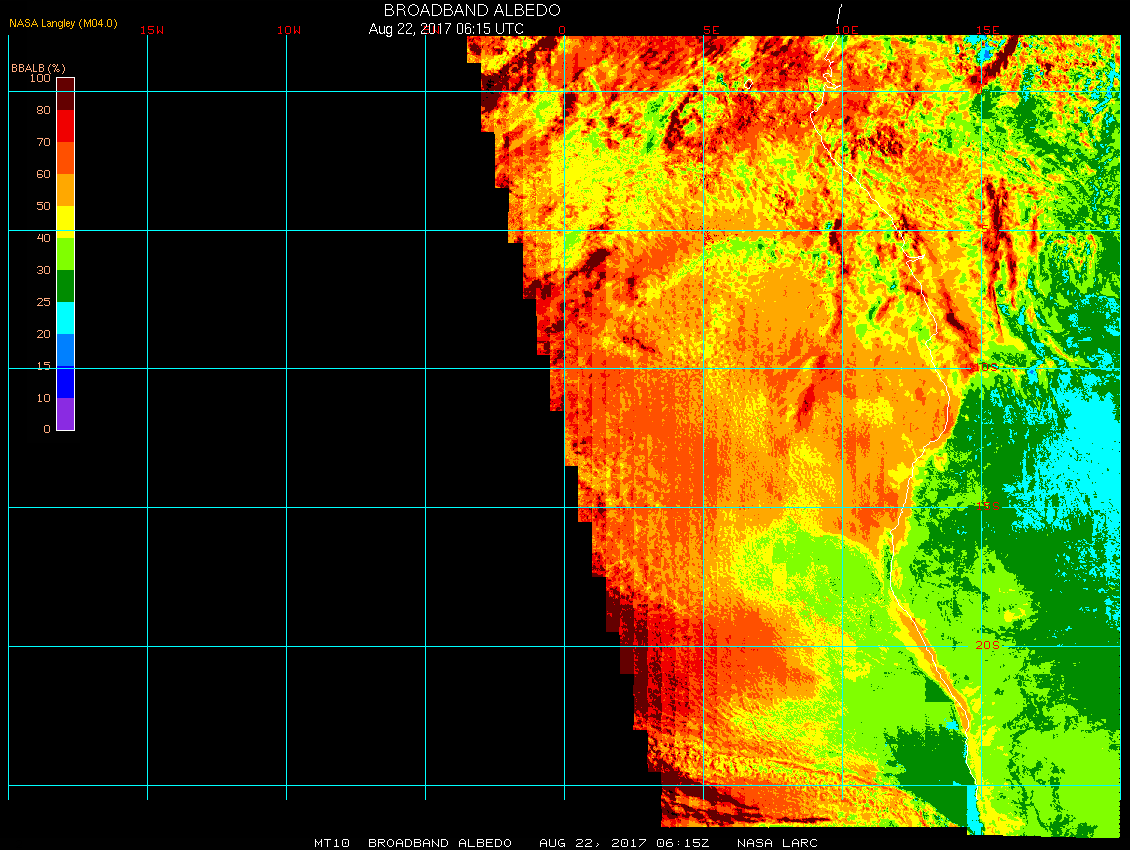The width and height of the screenshot is (1130, 850).
Task: Click the '15W' longitude label
Action: coord(151,30)
